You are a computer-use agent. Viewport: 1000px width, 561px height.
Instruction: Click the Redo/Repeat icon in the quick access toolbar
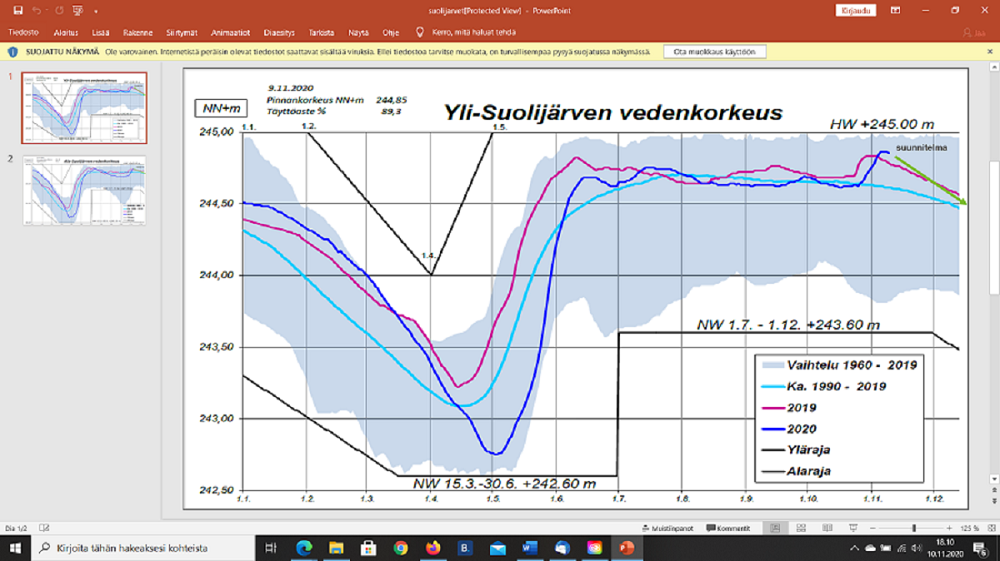click(59, 10)
